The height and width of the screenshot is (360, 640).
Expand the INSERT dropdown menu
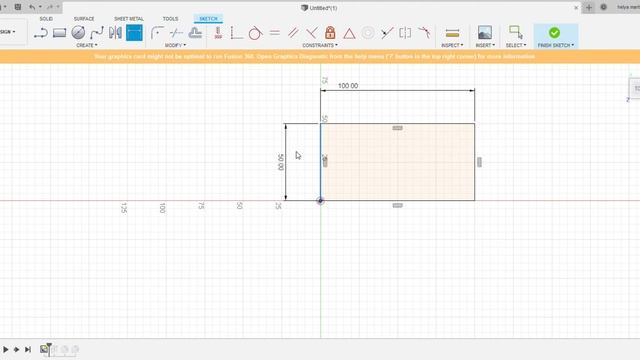[485, 45]
